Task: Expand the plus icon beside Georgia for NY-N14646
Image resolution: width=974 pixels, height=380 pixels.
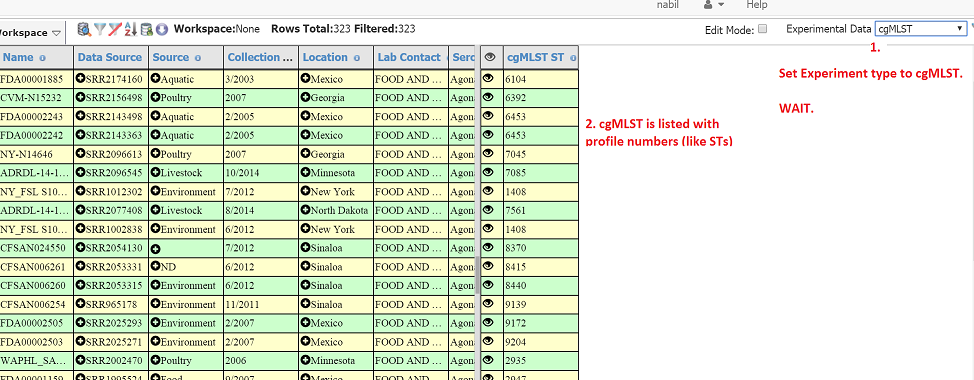Action: pyautogui.click(x=305, y=154)
